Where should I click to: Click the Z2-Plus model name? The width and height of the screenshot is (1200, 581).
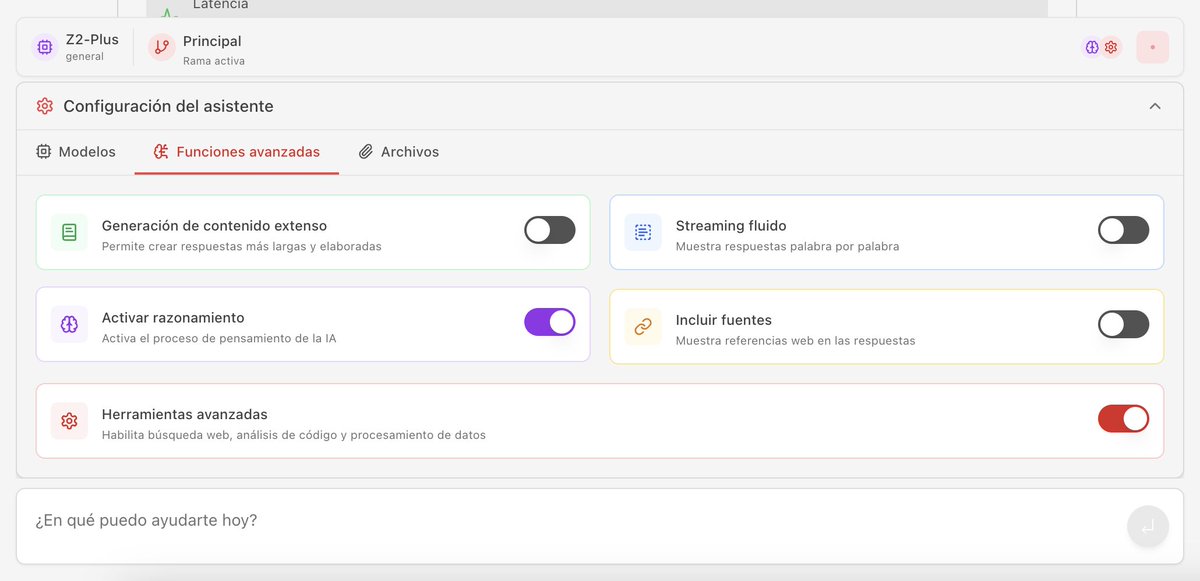(92, 40)
